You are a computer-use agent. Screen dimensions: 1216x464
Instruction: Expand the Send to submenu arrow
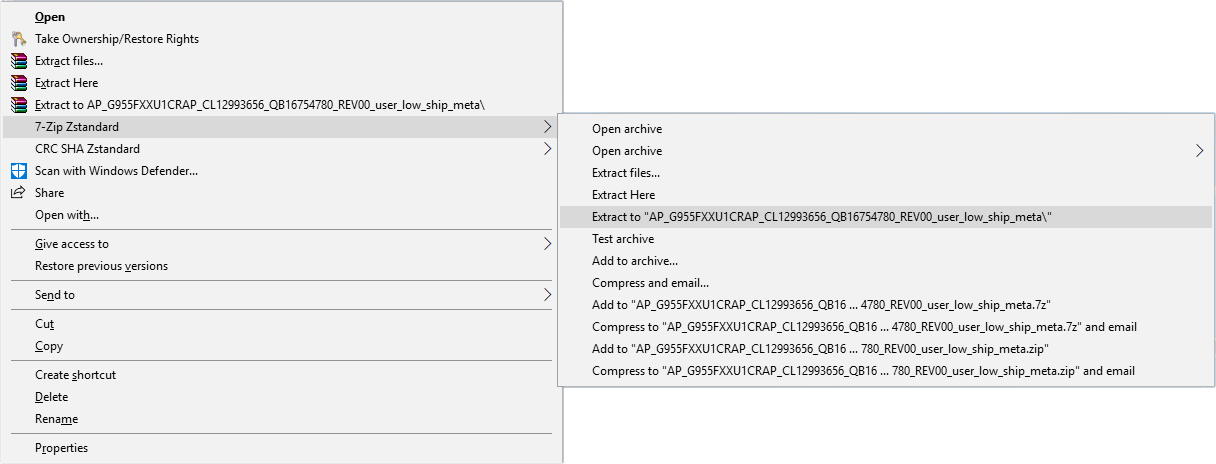546,295
